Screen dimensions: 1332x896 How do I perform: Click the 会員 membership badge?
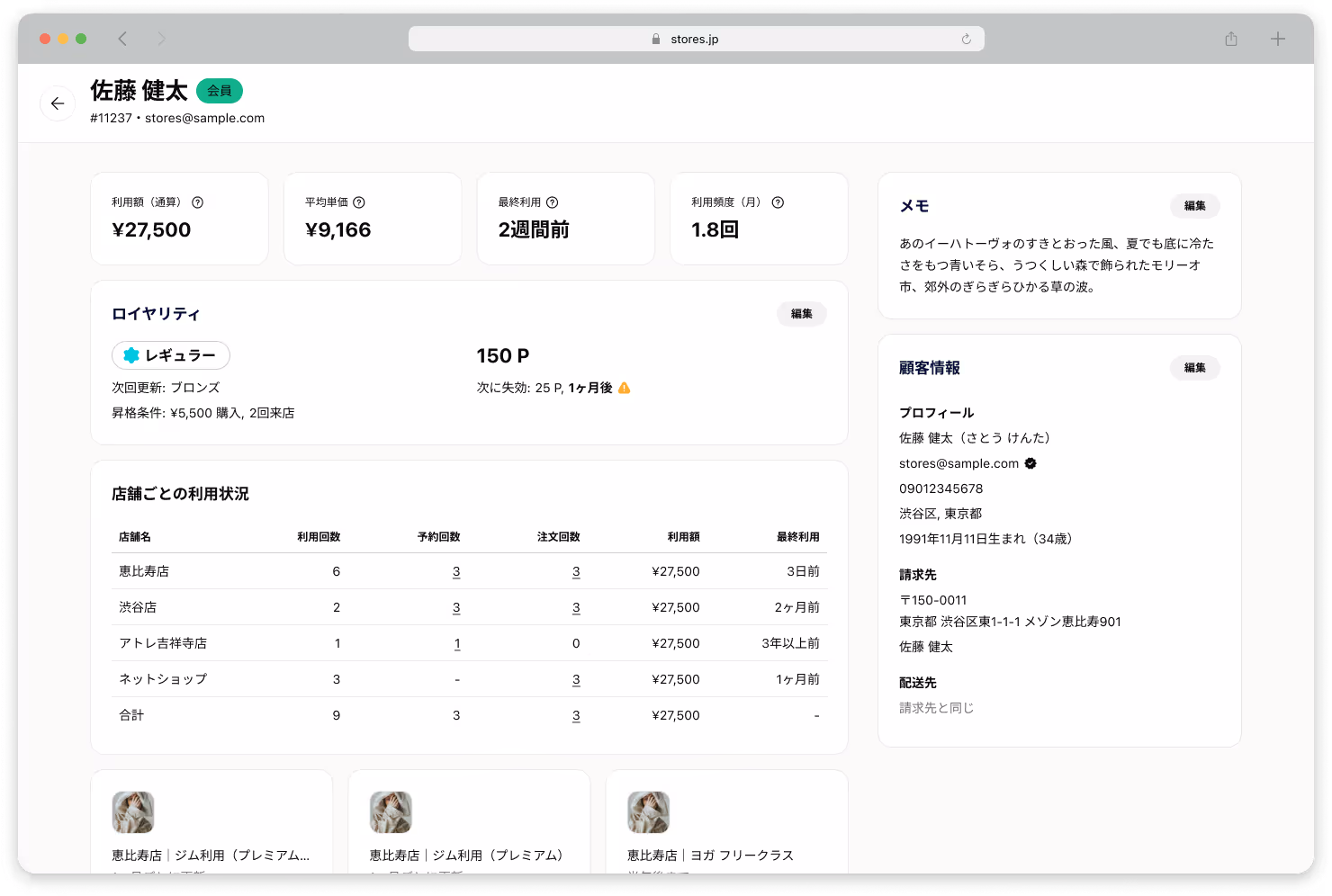click(219, 91)
